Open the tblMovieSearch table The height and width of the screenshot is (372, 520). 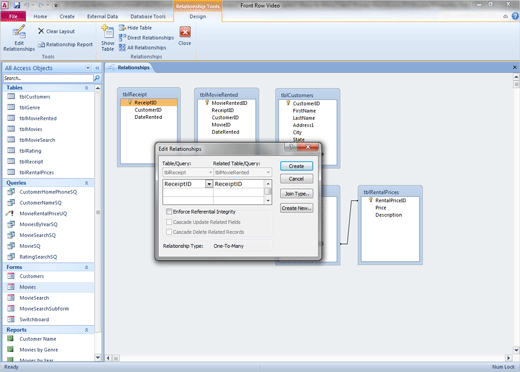point(37,140)
